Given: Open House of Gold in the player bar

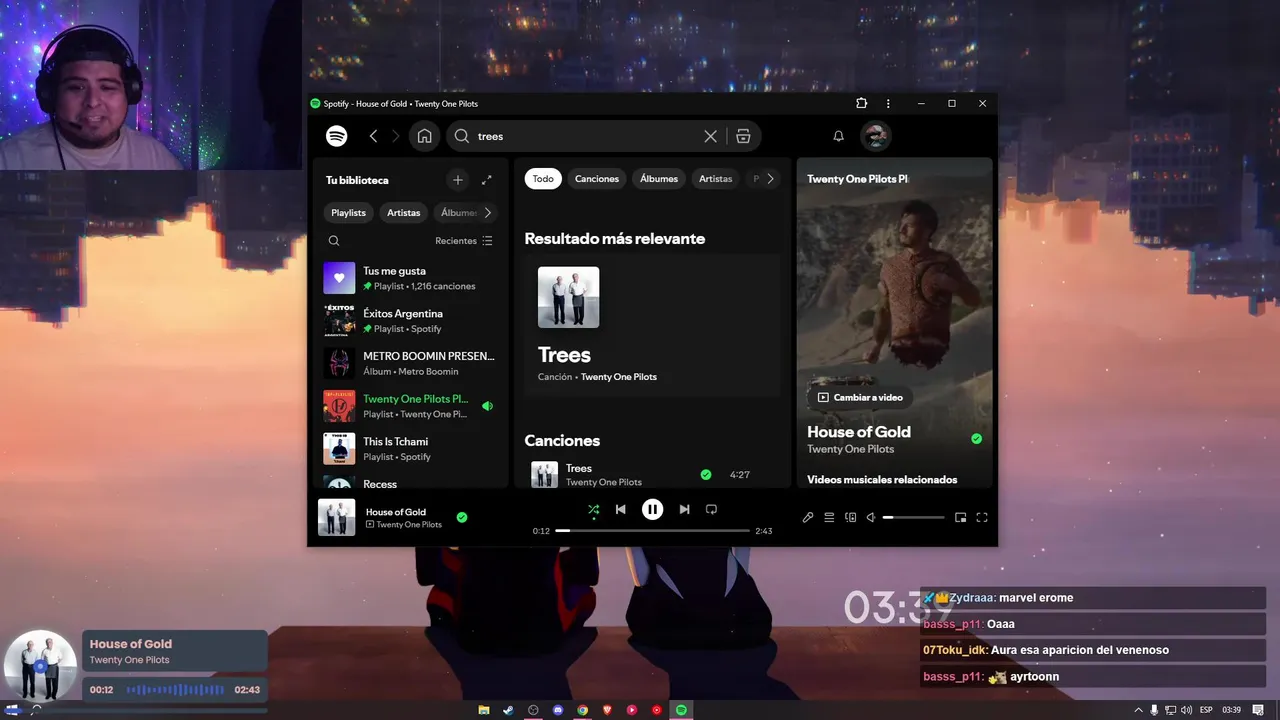Looking at the screenshot, I should pos(396,512).
